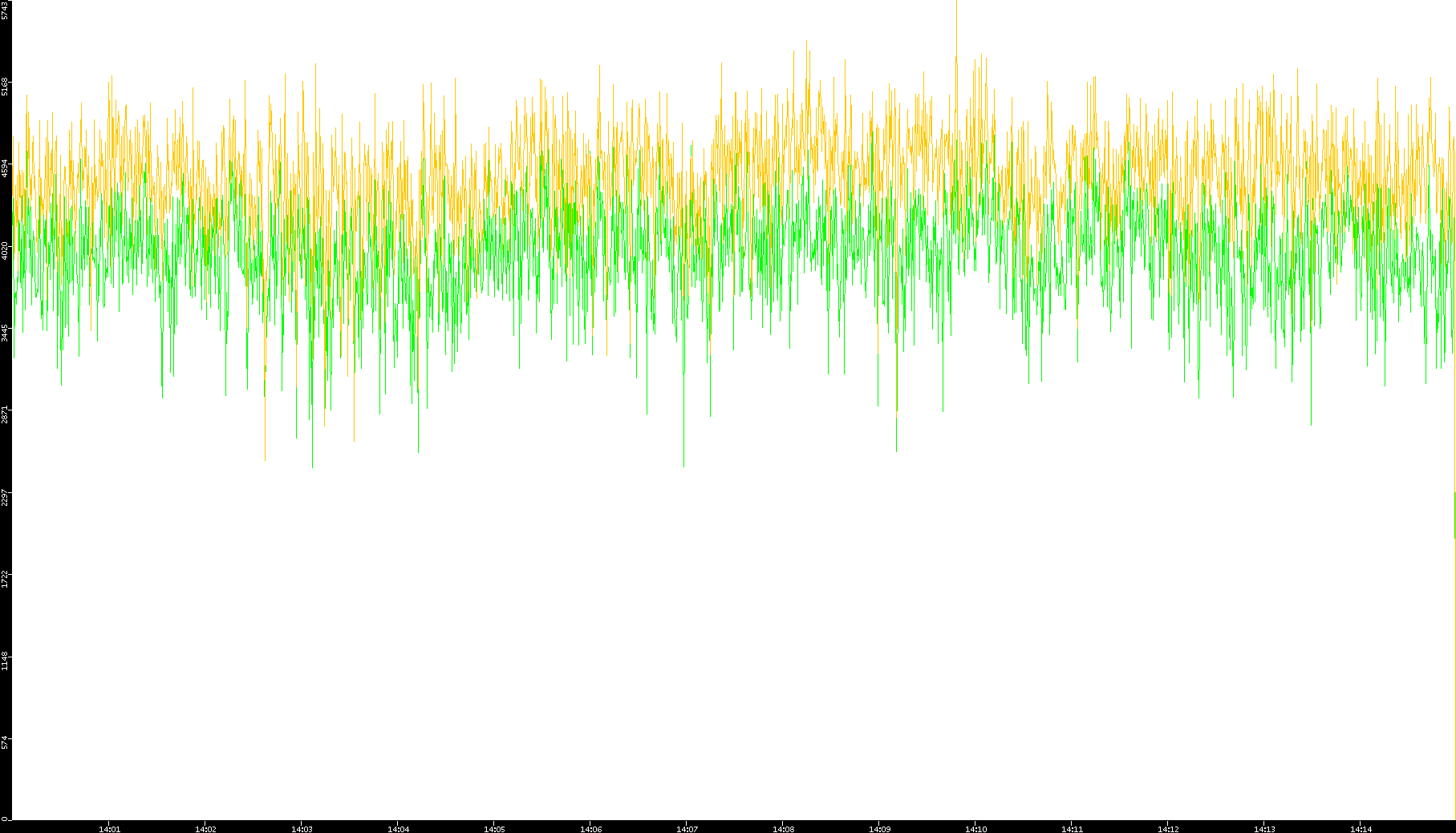Click the tall yellow spike before 14:10
Image resolution: width=1456 pixels, height=833 pixels.
click(956, 32)
